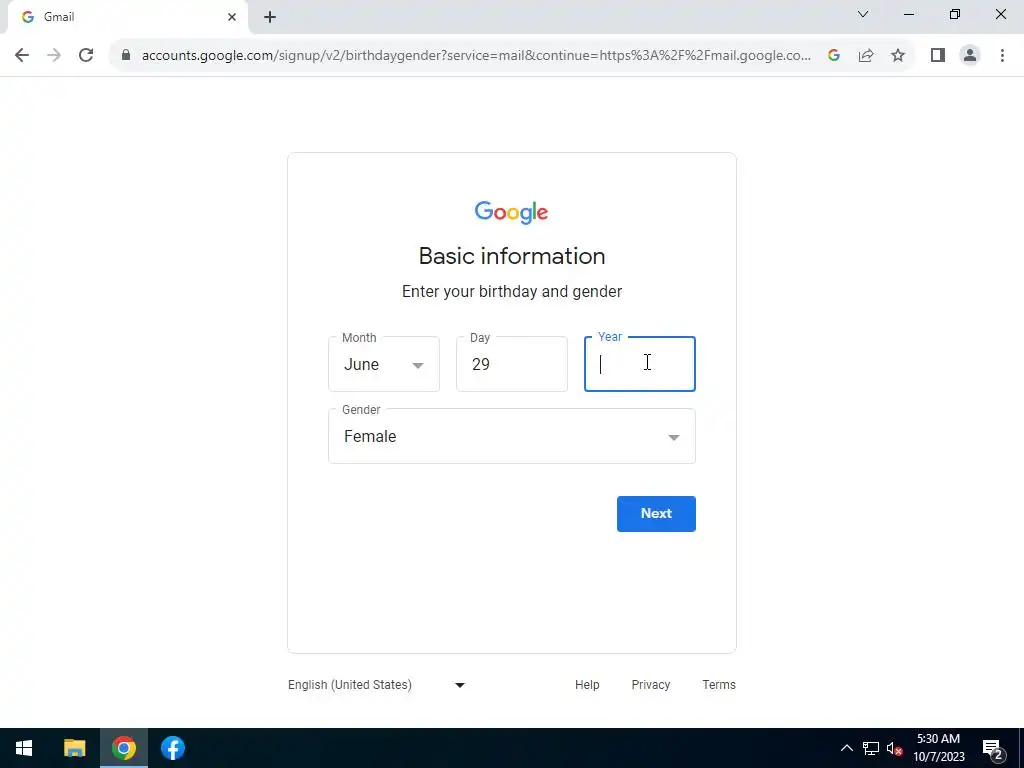Open the clock showing 5:30 AM
Screen dimensions: 1024x768
click(x=938, y=748)
